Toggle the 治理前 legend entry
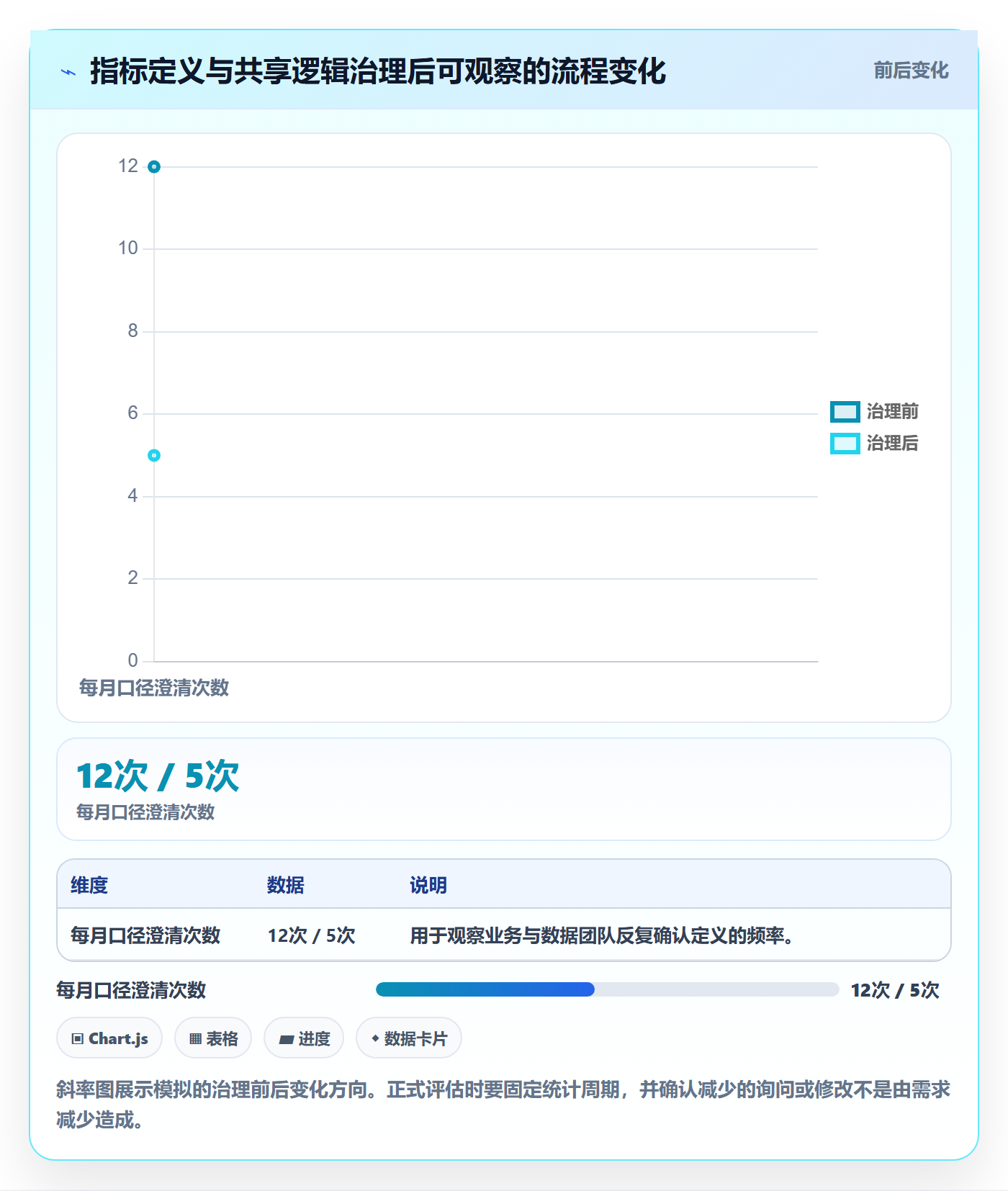The width and height of the screenshot is (1008, 1191). coord(874,412)
